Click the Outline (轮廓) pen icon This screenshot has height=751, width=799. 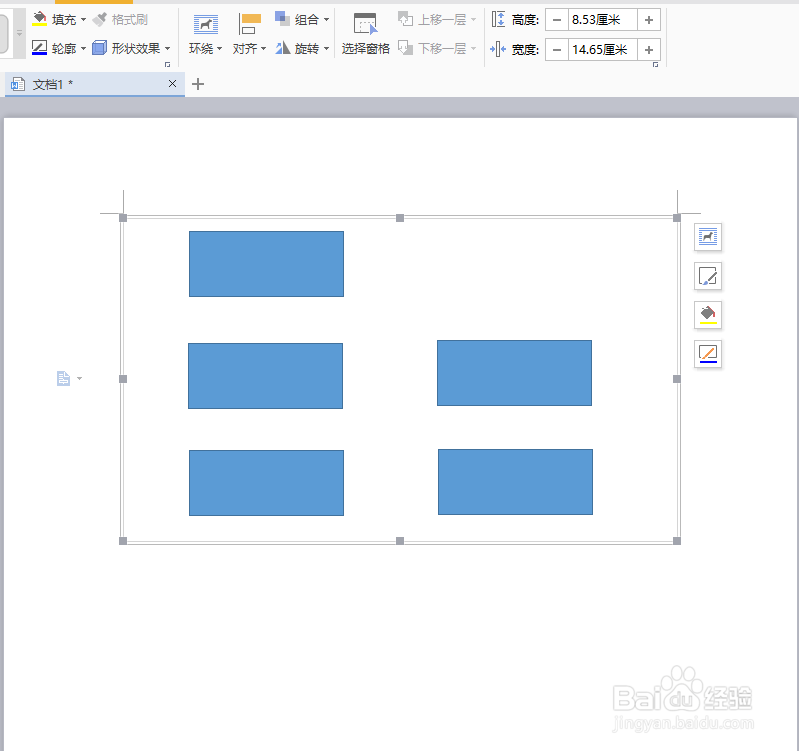pyautogui.click(x=39, y=48)
